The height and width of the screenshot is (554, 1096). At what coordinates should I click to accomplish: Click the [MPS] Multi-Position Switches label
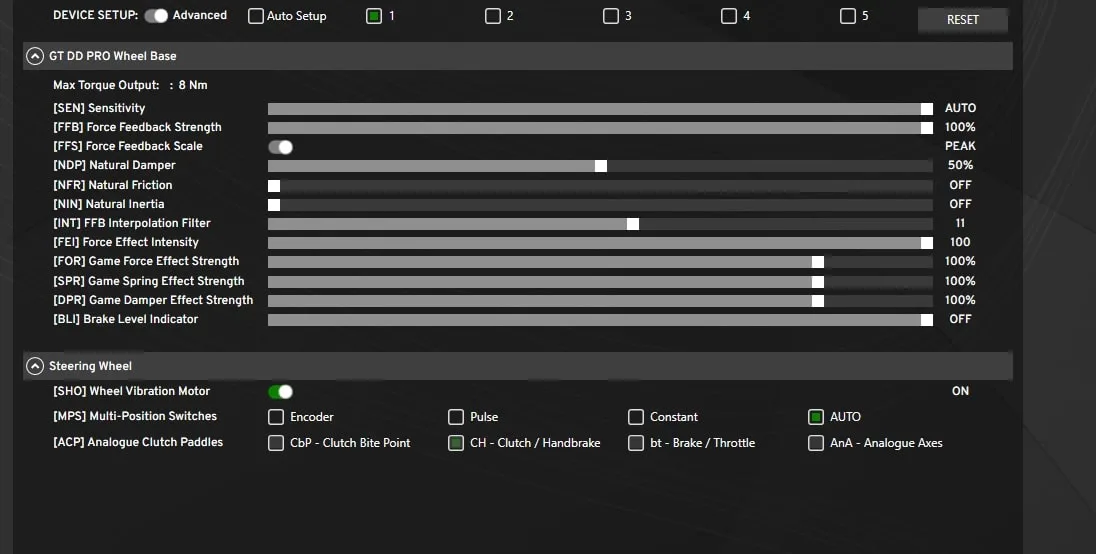135,416
